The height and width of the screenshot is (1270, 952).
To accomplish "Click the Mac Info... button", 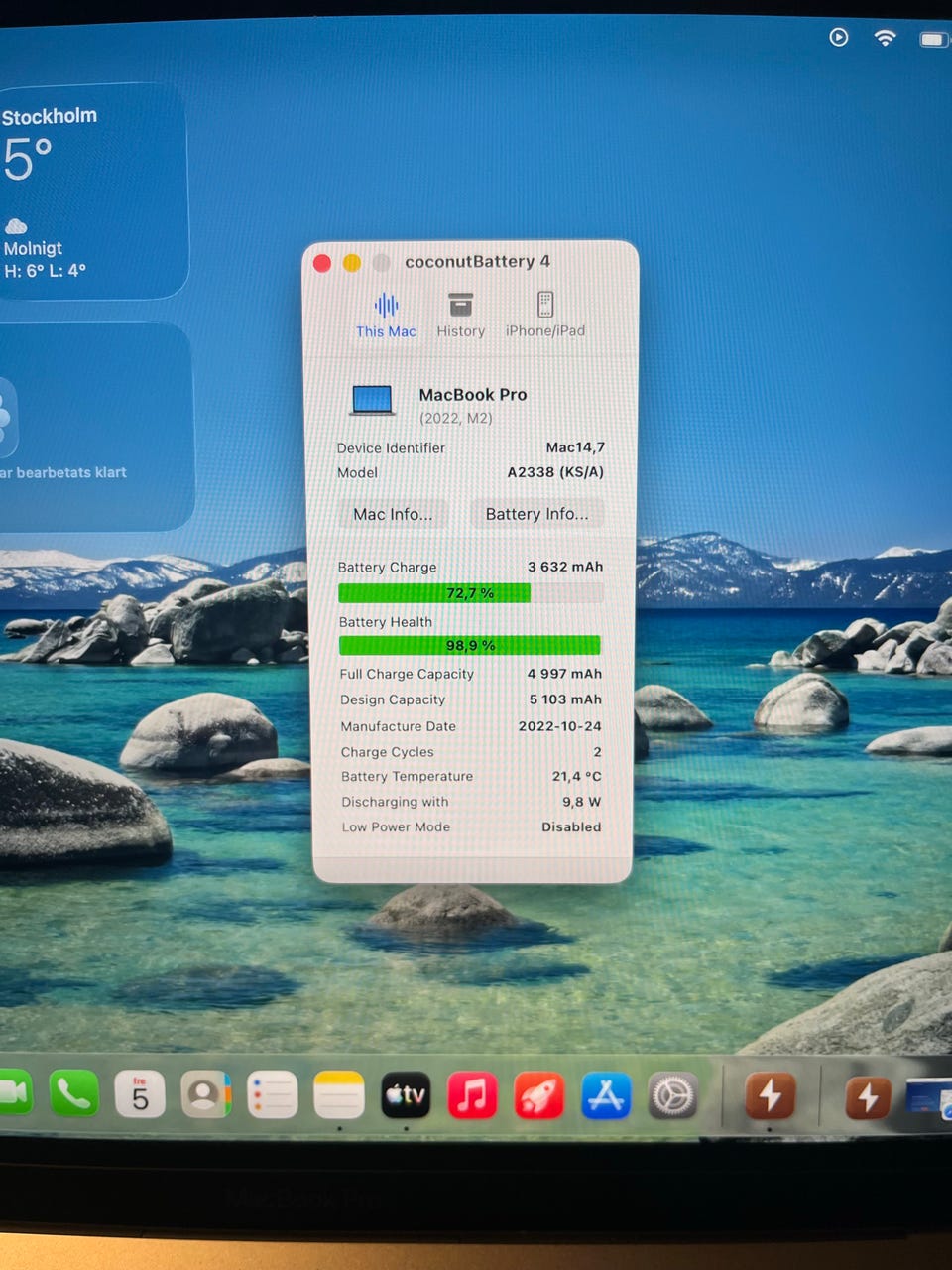I will click(393, 514).
